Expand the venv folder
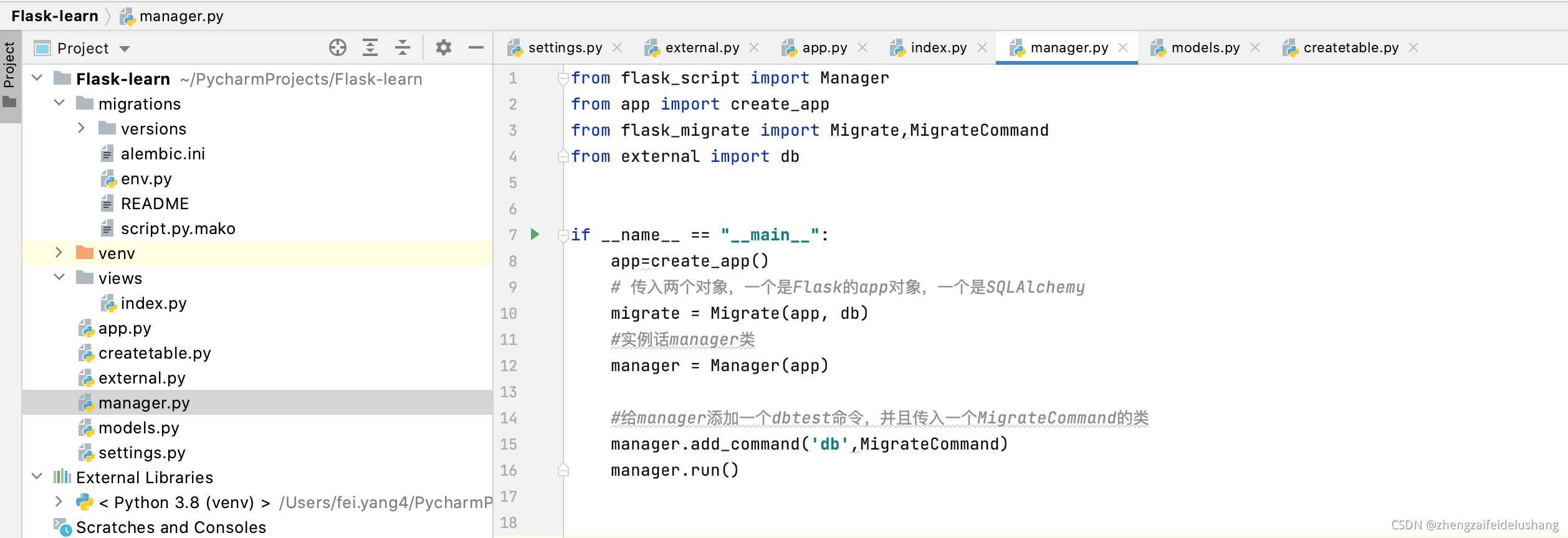The image size is (1568, 538). click(59, 253)
